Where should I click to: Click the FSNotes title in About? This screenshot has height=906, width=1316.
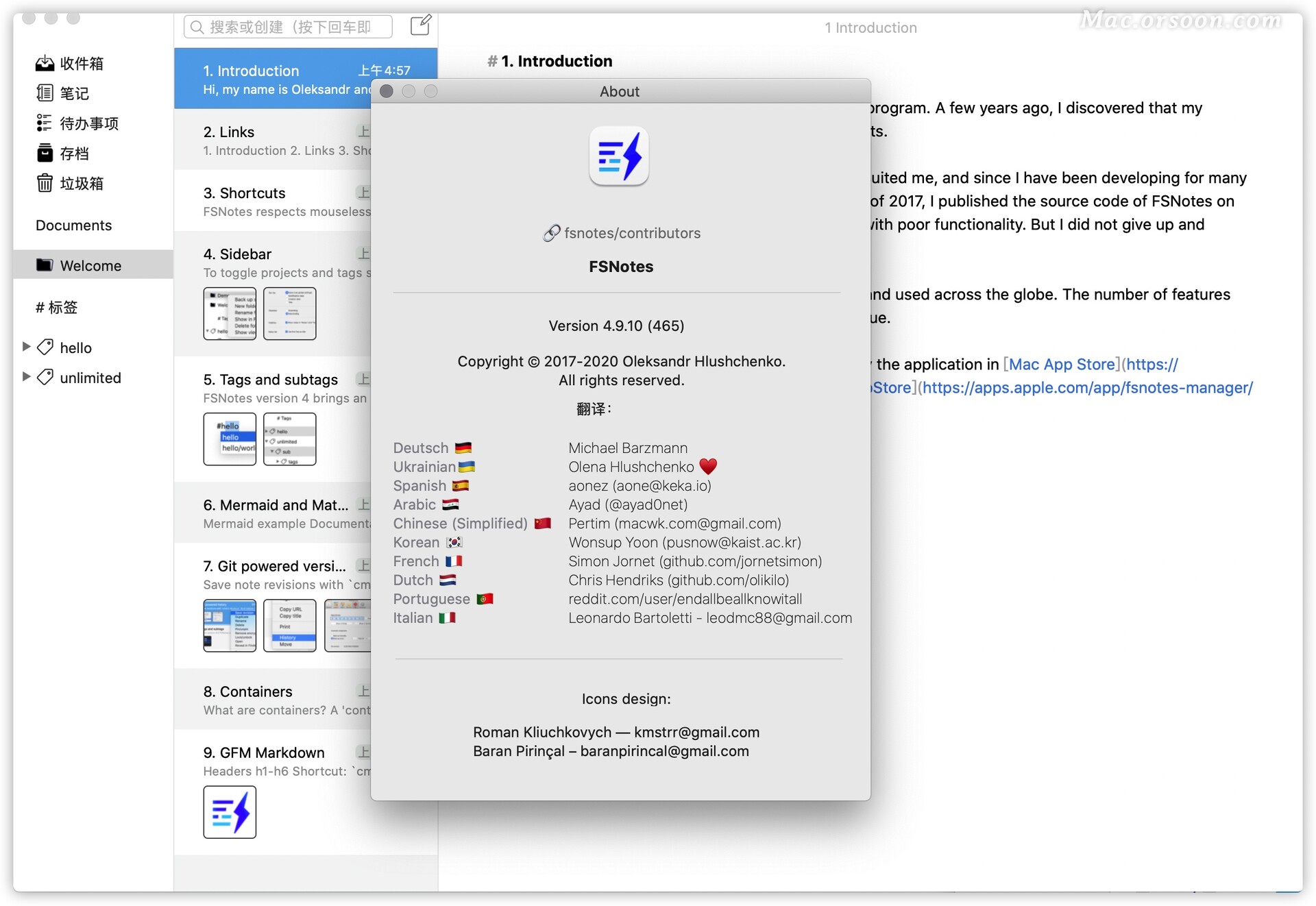pos(621,267)
